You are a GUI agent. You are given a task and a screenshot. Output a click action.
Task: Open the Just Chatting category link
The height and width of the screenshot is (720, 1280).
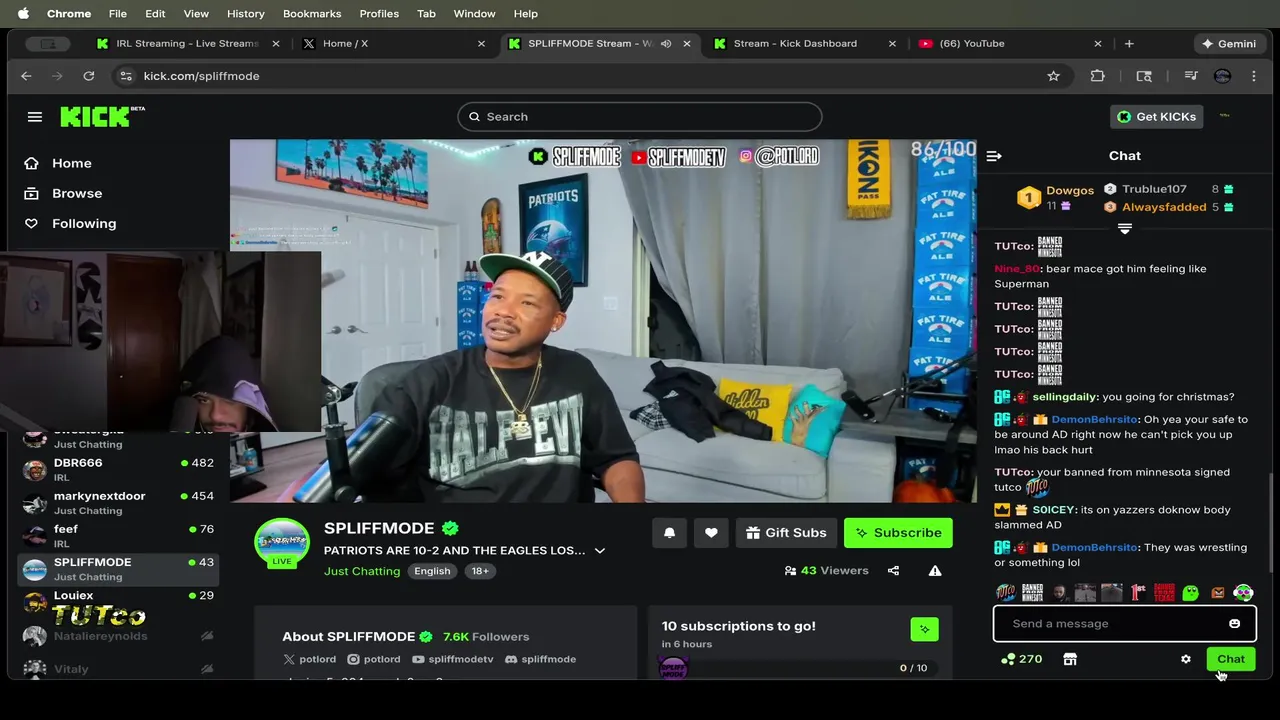click(362, 571)
